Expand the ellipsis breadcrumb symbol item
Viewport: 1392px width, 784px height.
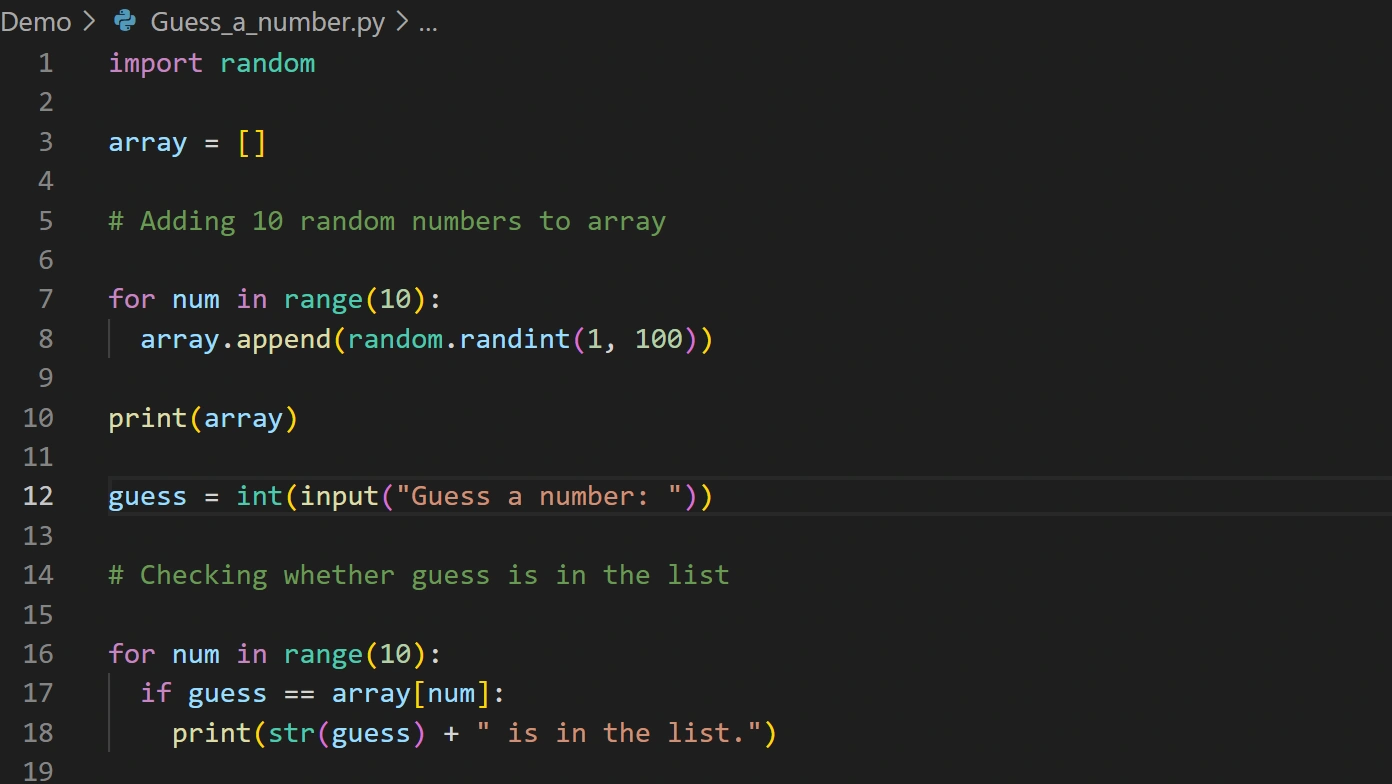pos(428,22)
